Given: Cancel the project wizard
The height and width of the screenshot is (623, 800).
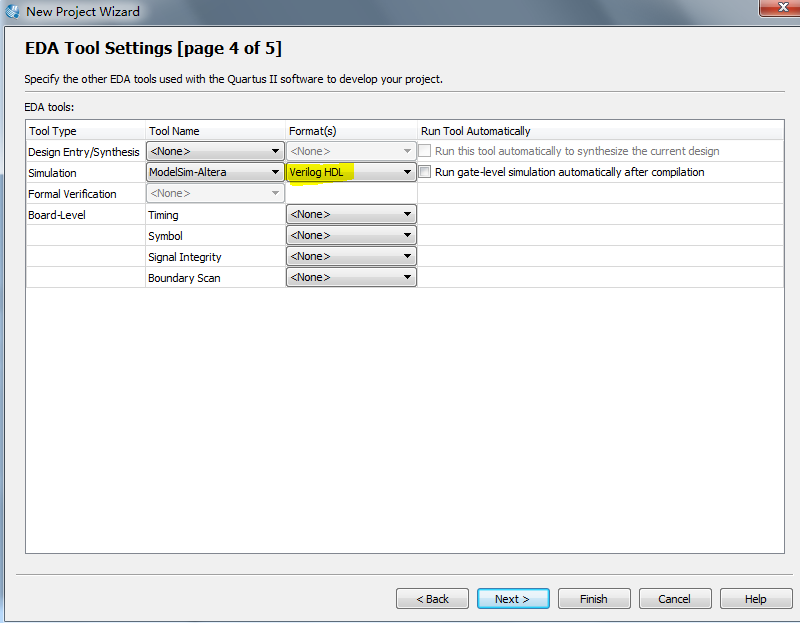Looking at the screenshot, I should (674, 599).
